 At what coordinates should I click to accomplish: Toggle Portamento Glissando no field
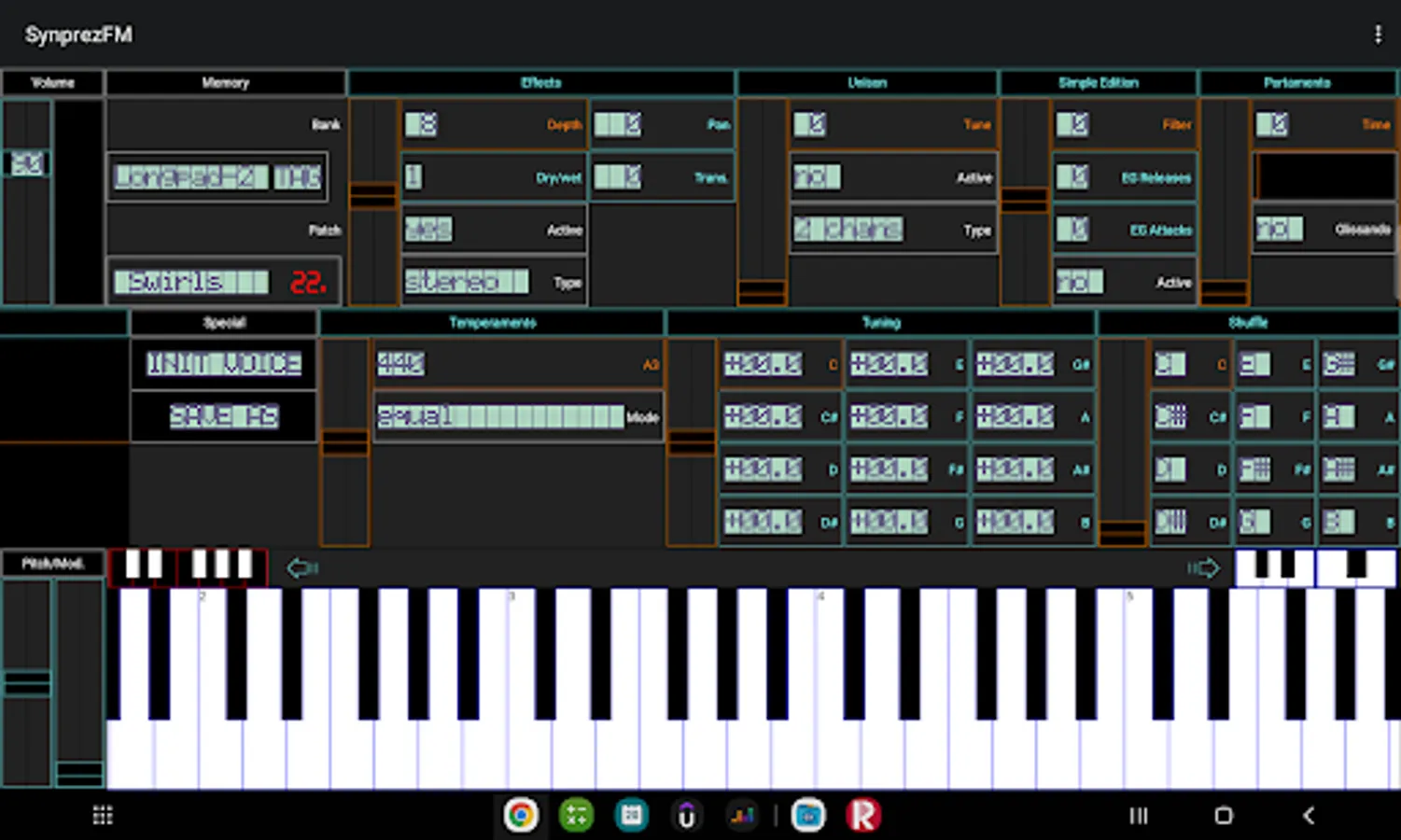tap(1279, 230)
